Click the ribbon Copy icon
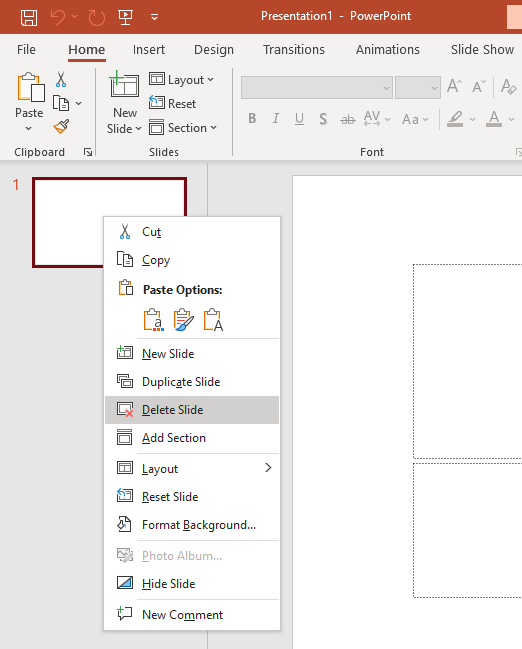This screenshot has width=522, height=649. pos(61,103)
